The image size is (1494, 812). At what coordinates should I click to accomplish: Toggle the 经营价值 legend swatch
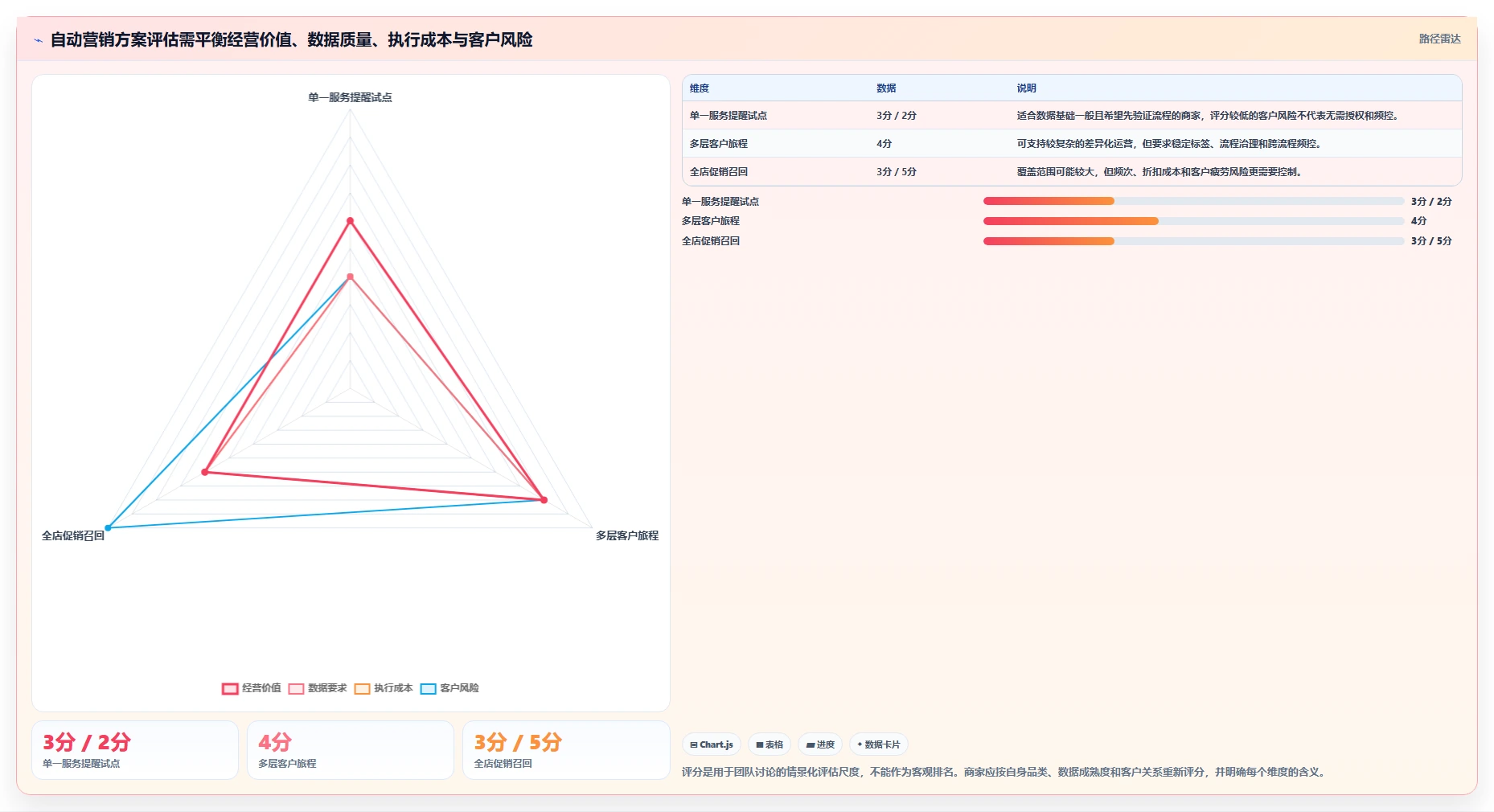[230, 688]
